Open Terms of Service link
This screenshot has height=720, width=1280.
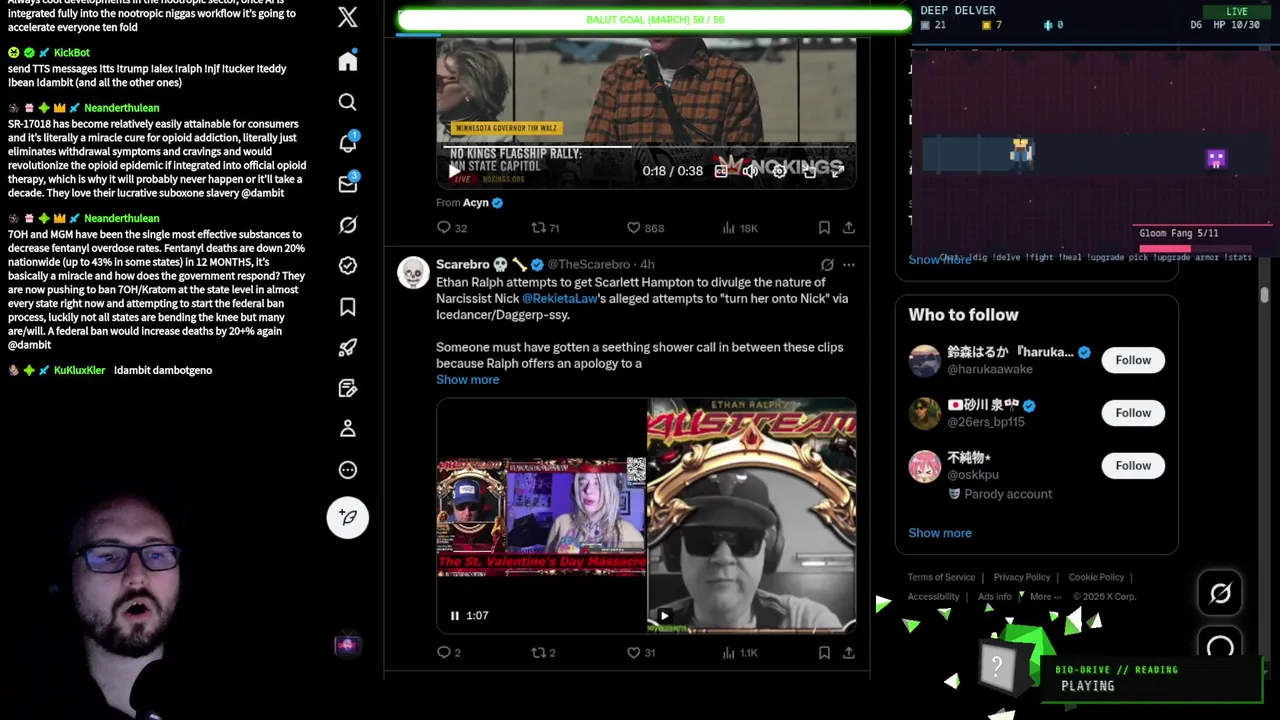tap(941, 577)
